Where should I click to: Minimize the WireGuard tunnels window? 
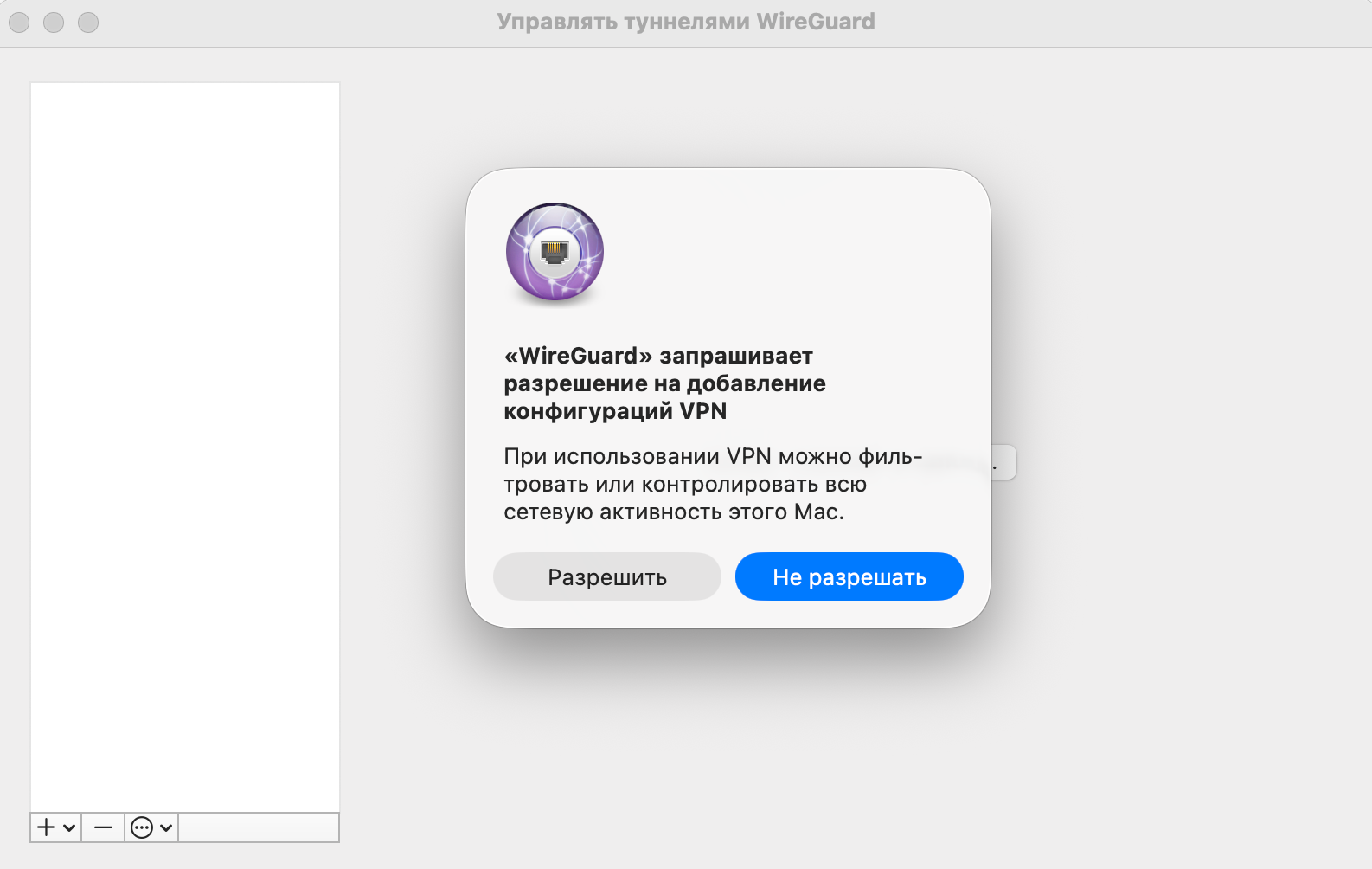pos(54,23)
